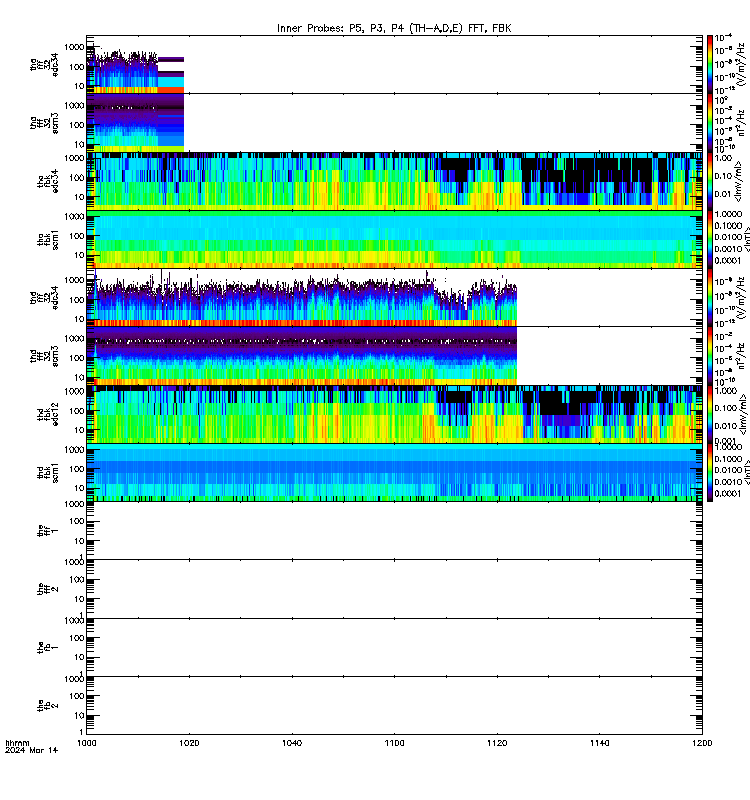750x800 pixels.
Task: Click the 'thd fff 32 scm3' panel label
Action: coord(44,356)
